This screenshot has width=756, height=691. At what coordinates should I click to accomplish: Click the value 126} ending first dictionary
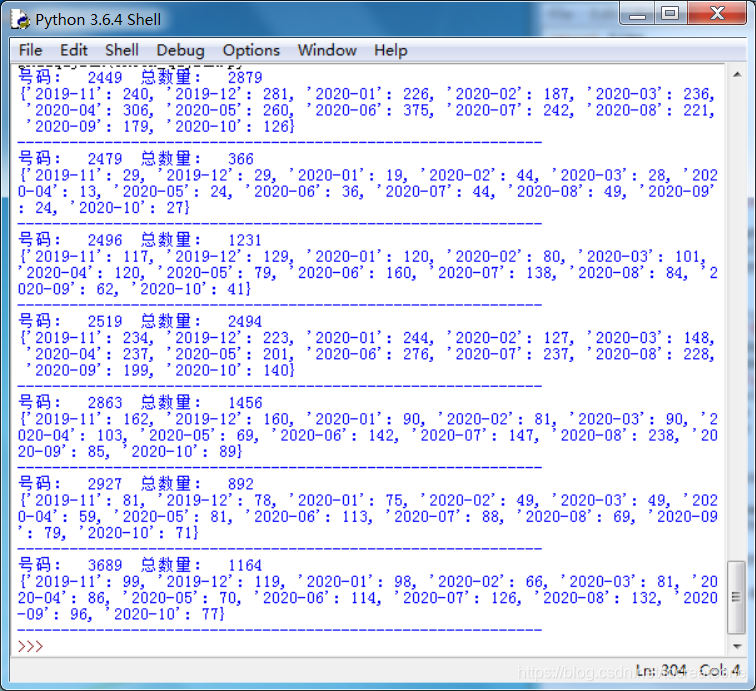[279, 127]
